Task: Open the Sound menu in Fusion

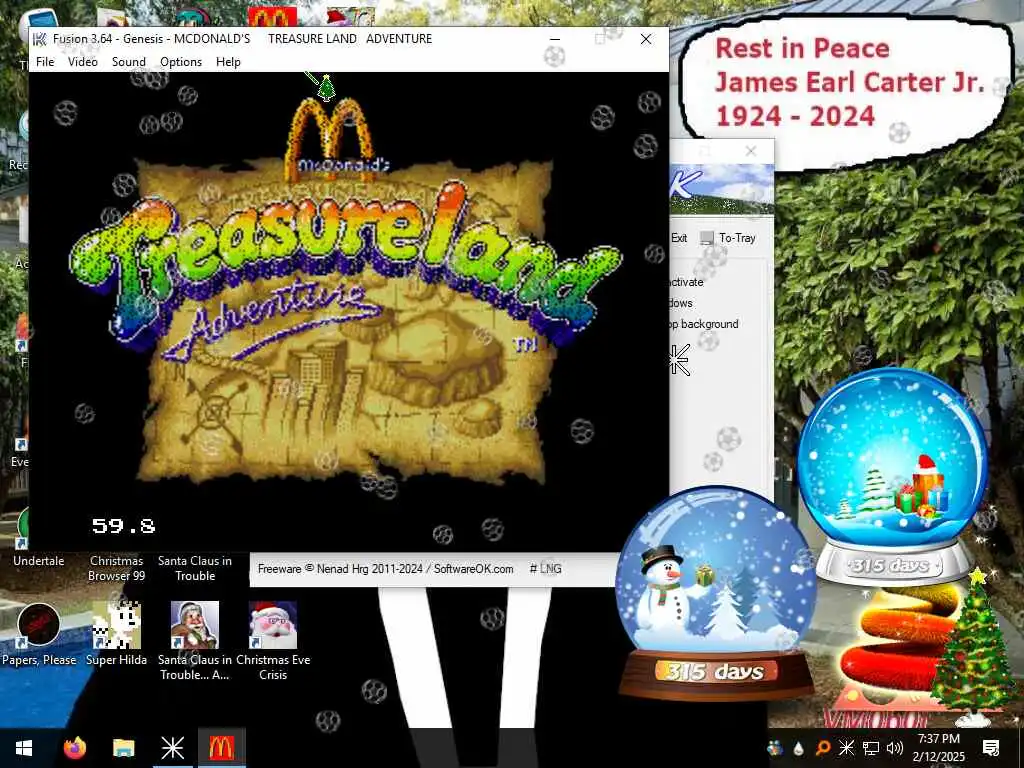Action: point(129,62)
